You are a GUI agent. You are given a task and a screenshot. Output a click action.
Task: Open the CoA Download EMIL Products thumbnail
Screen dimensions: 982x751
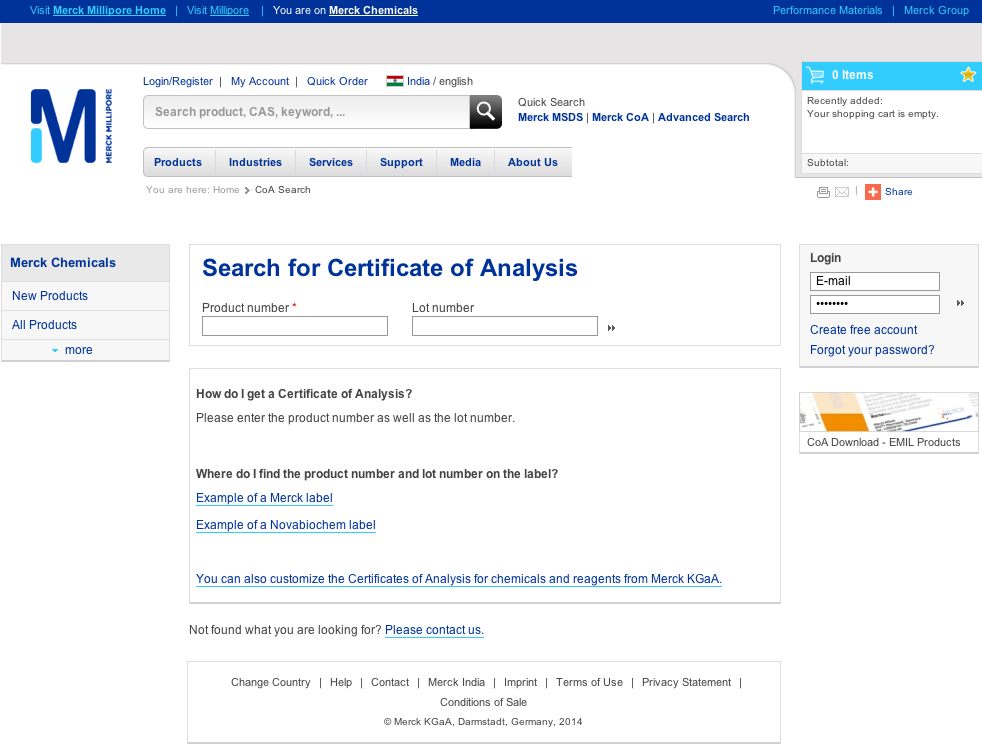(889, 422)
